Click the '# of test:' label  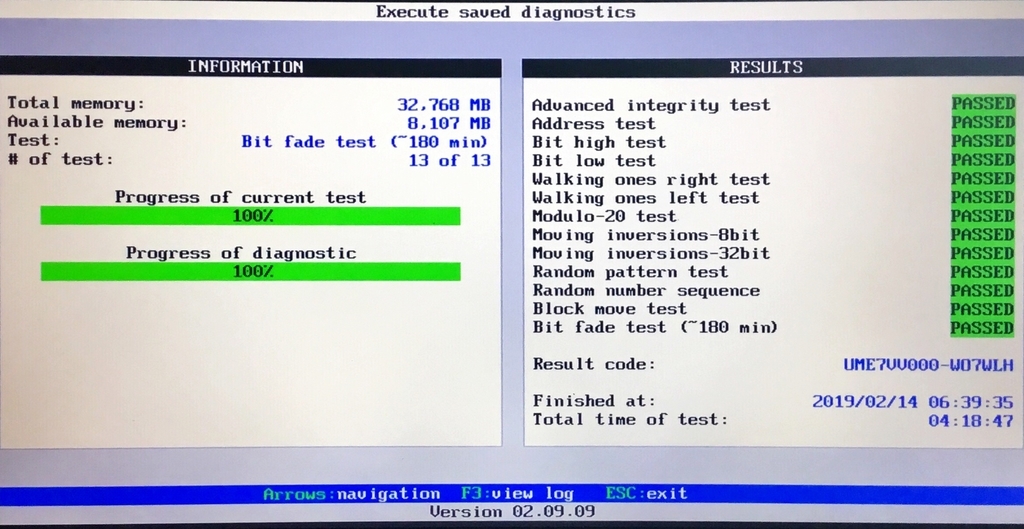click(60, 159)
